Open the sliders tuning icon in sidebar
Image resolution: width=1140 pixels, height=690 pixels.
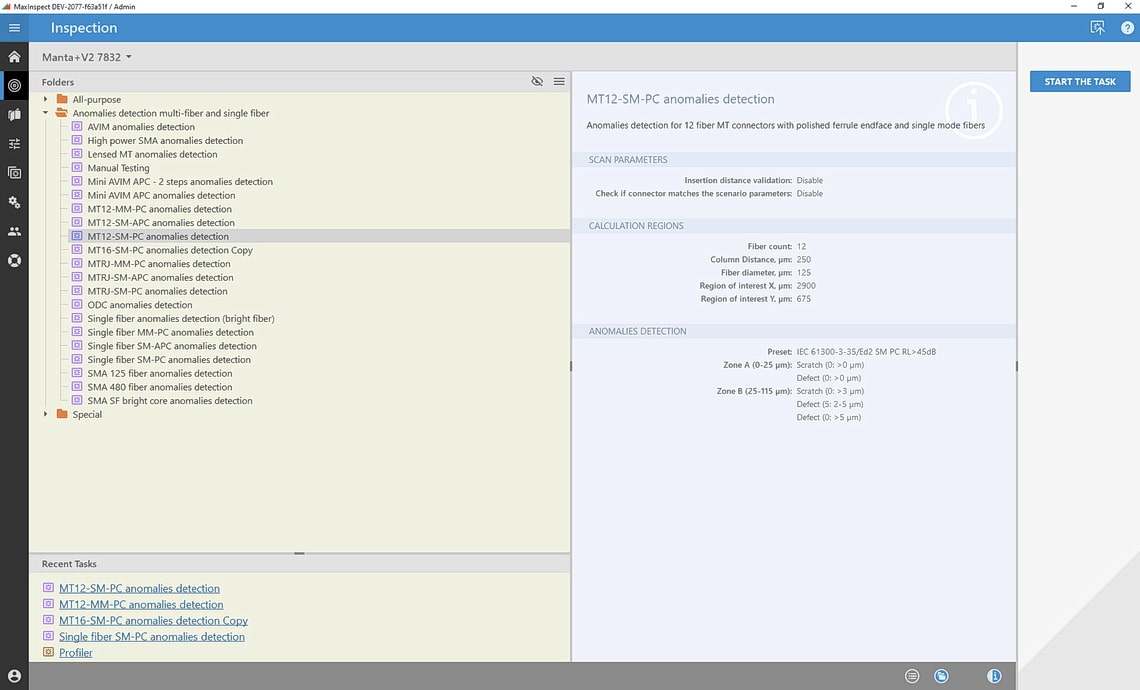click(14, 144)
